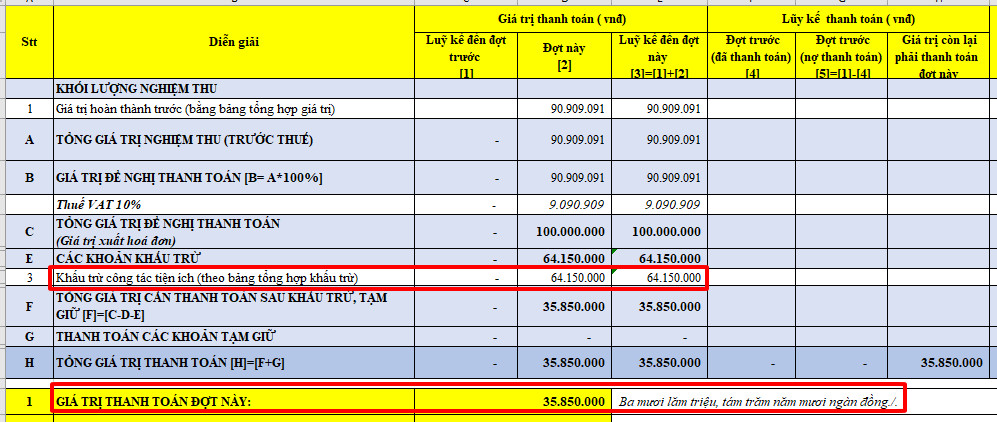Screen dimensions: 997x422
Task: Select the 'Diễn giải' header cell
Action: pyautogui.click(x=234, y=43)
